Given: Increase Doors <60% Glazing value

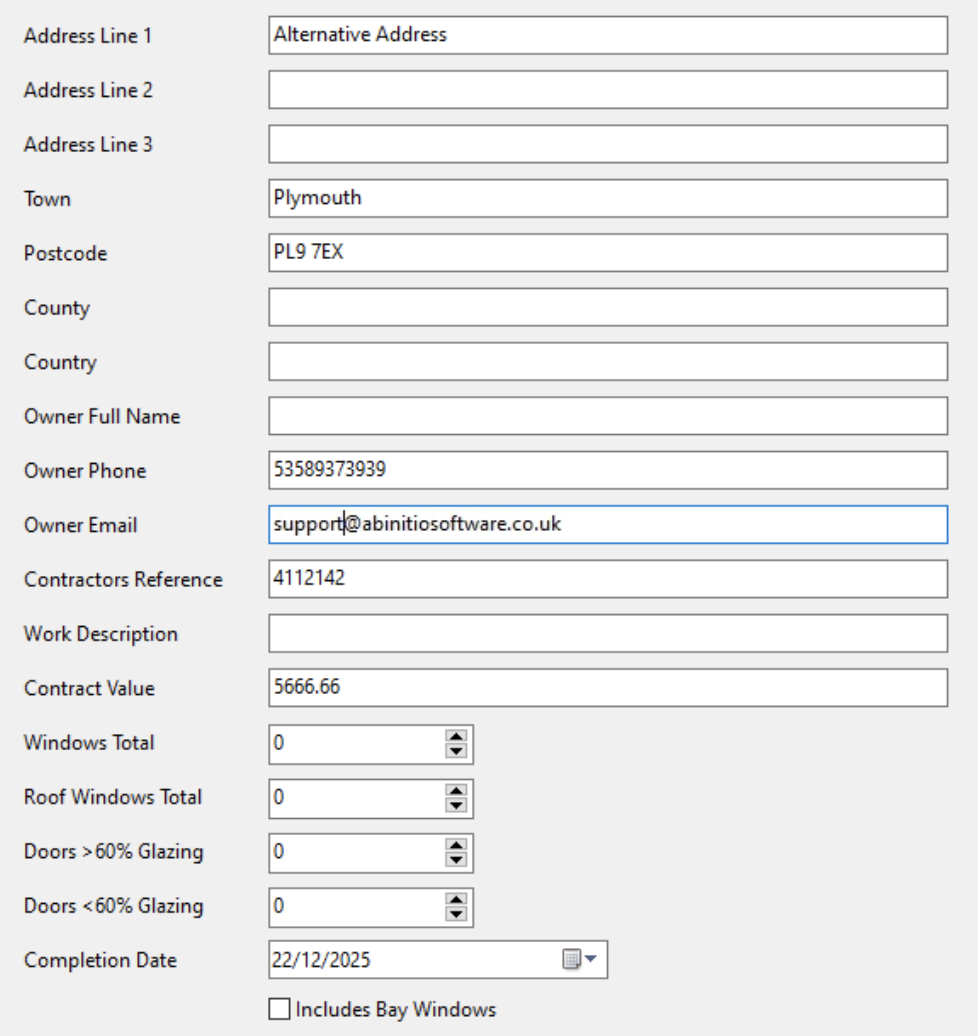Looking at the screenshot, I should click(x=457, y=900).
